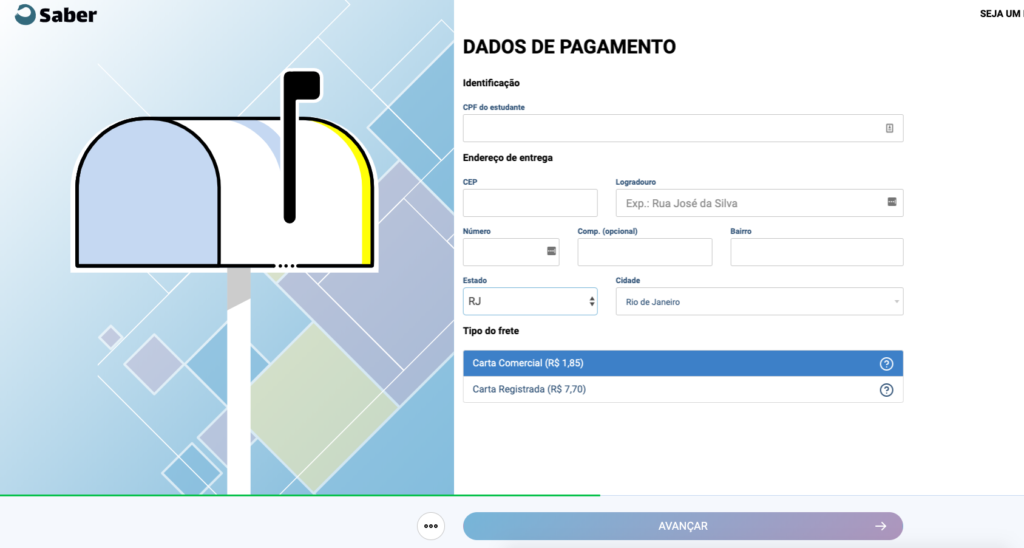Click the keyboard icon in the Número field
1024x548 pixels.
pyautogui.click(x=551, y=251)
